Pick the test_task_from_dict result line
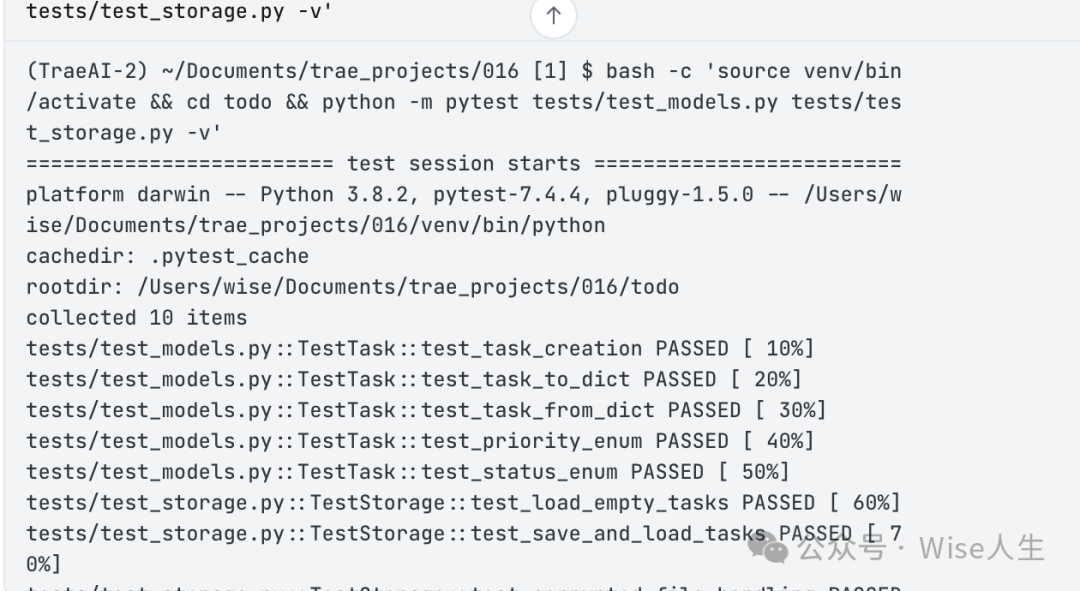Viewport: 1080px width, 591px height. tap(426, 410)
